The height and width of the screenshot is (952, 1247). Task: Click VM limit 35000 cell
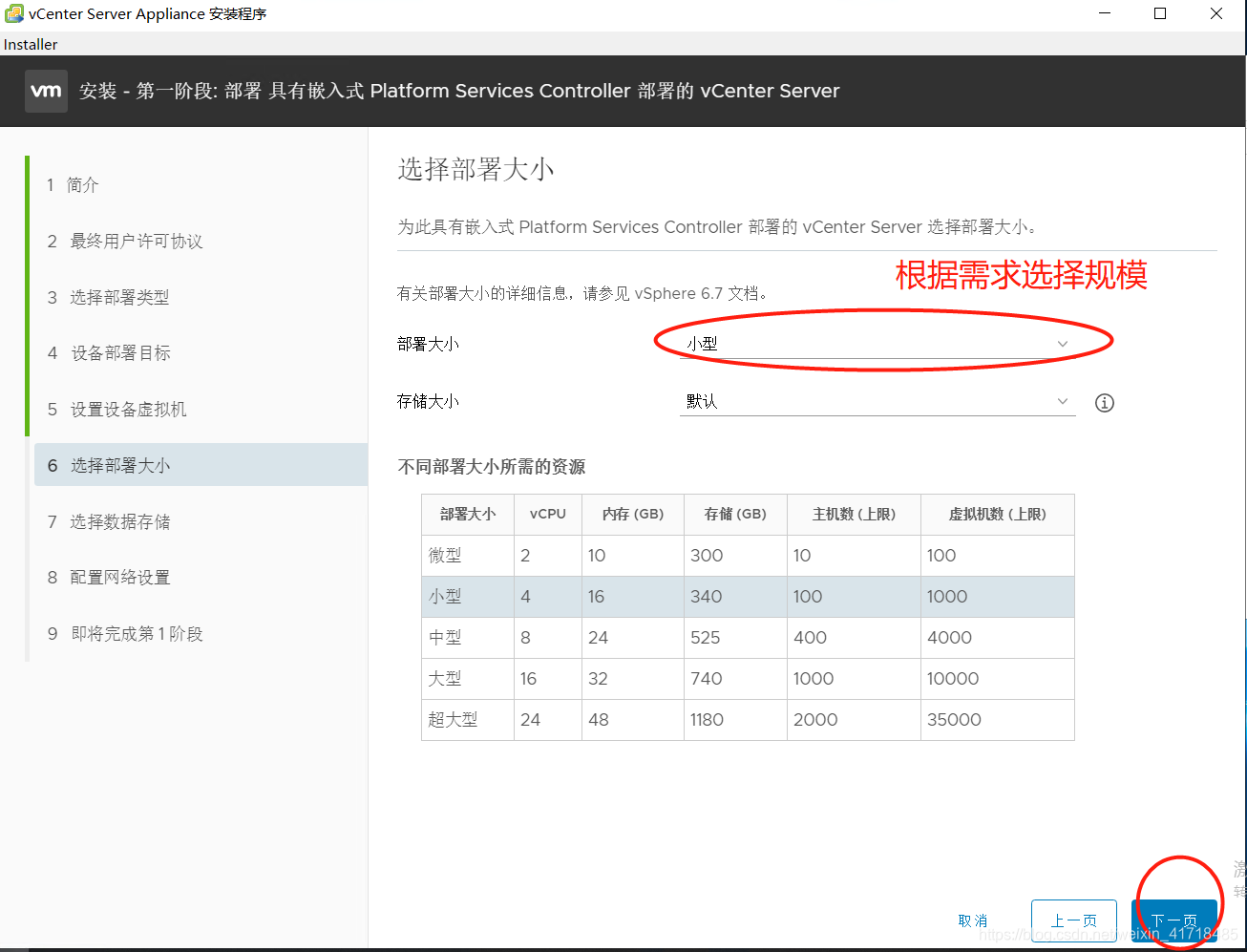coord(954,720)
